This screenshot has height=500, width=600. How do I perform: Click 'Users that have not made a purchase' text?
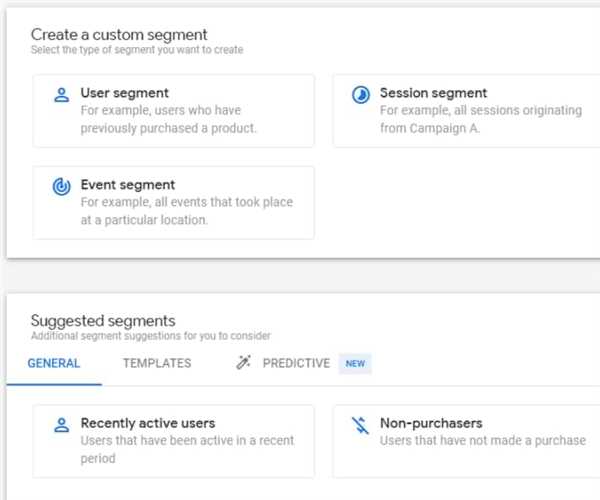(483, 440)
